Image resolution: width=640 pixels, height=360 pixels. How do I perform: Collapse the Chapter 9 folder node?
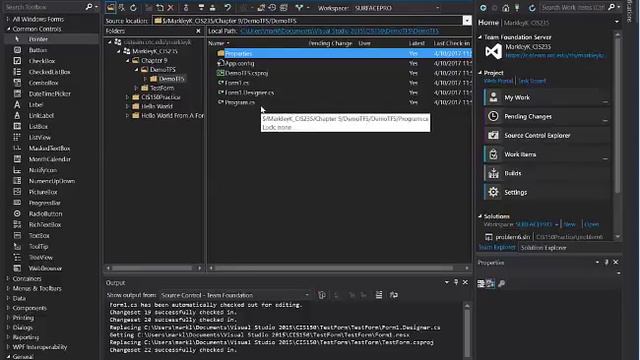pyautogui.click(x=128, y=60)
